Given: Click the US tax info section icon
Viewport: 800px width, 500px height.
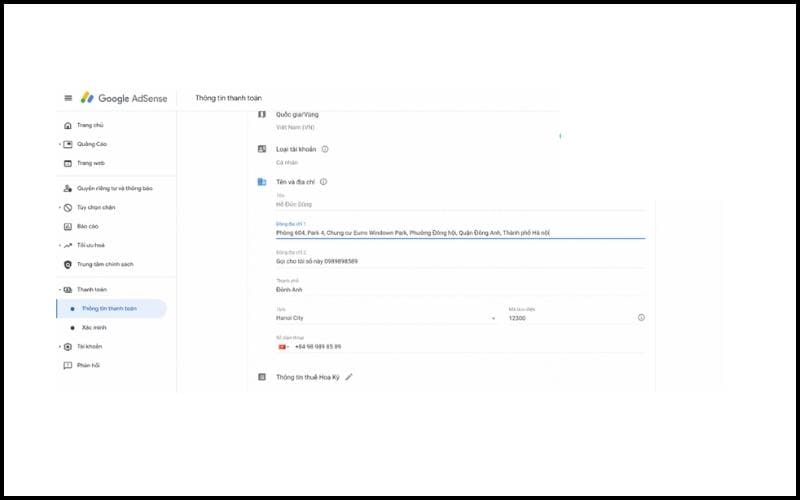Looking at the screenshot, I should pos(262,377).
